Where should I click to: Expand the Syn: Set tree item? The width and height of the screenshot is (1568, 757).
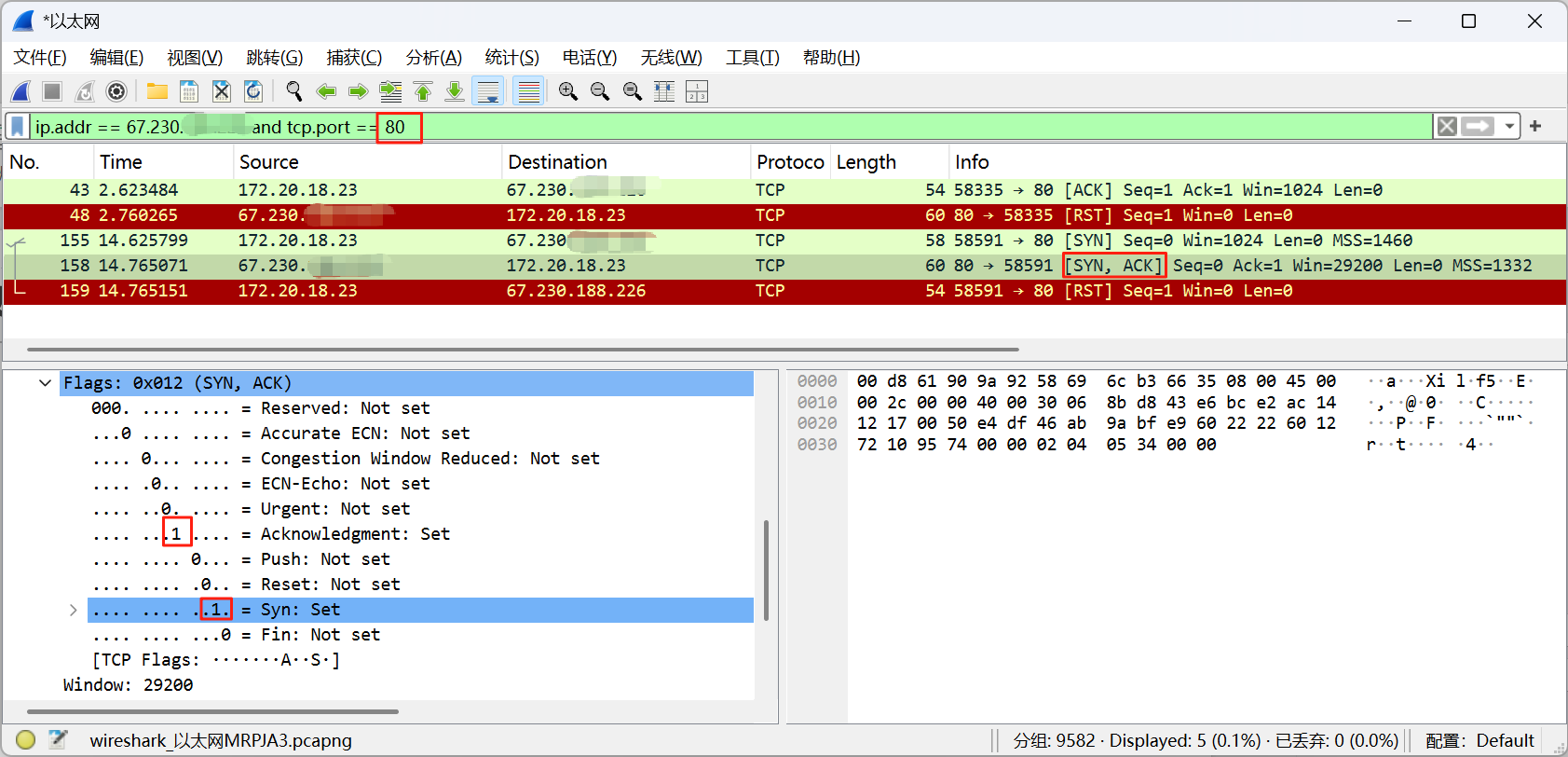coord(73,610)
